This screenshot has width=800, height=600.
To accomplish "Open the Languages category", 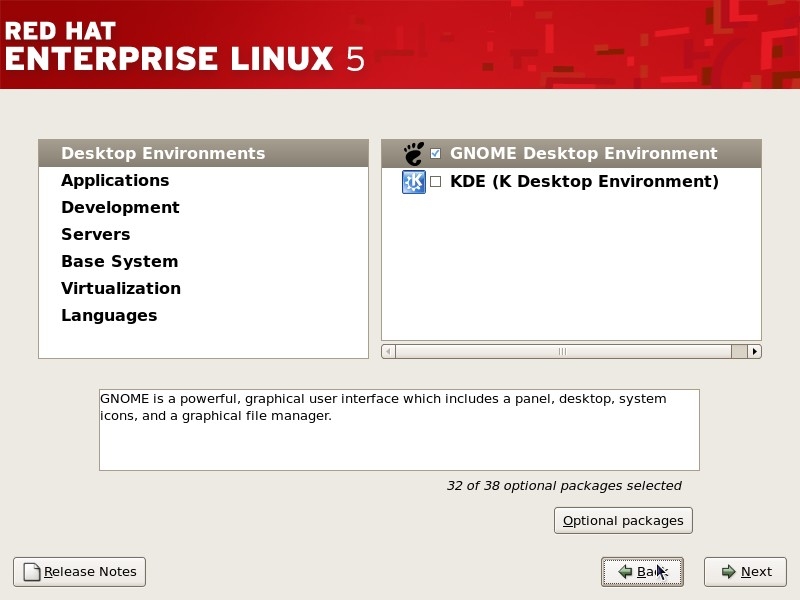I will [x=204, y=315].
